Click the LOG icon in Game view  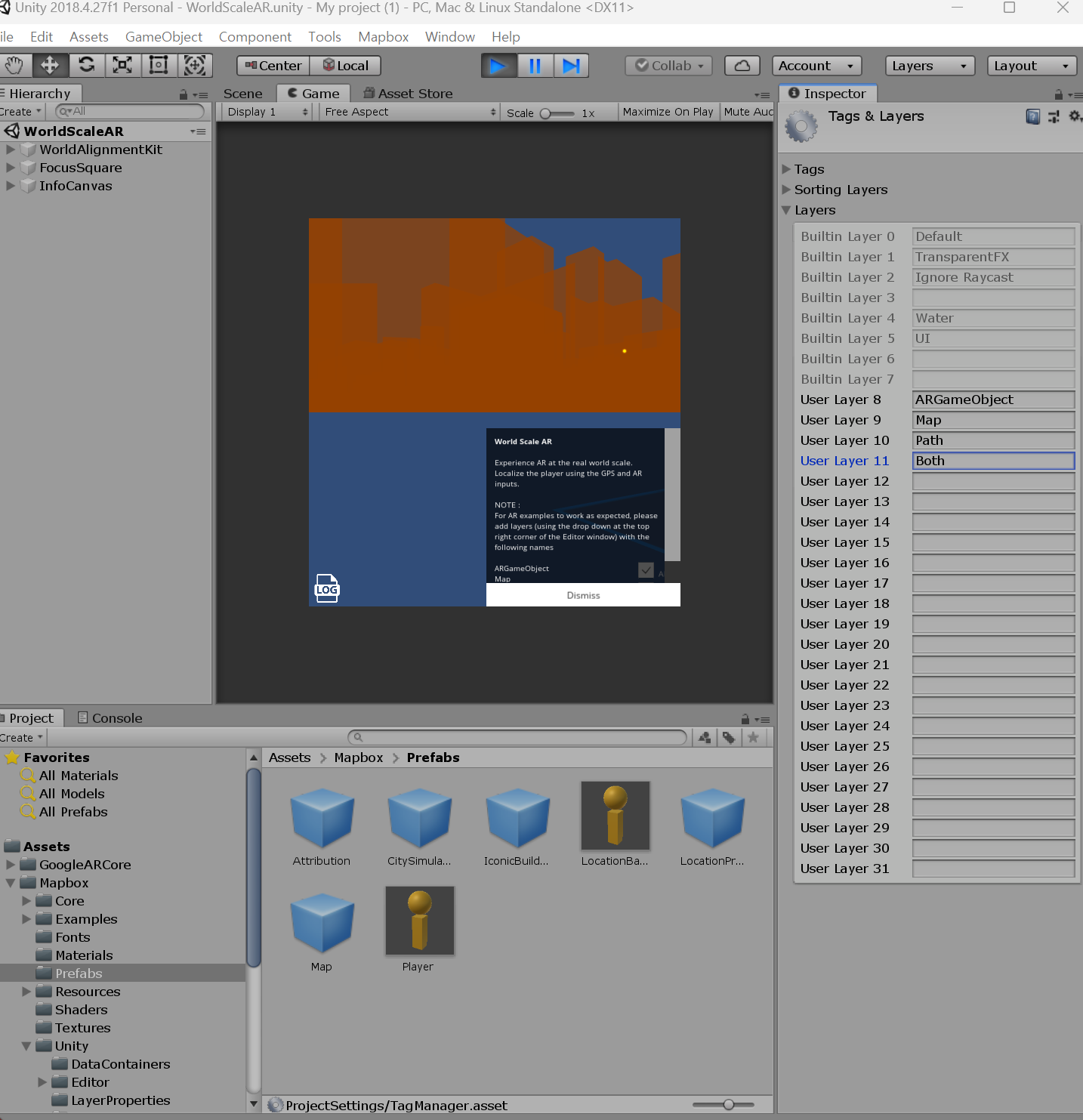pyautogui.click(x=327, y=588)
